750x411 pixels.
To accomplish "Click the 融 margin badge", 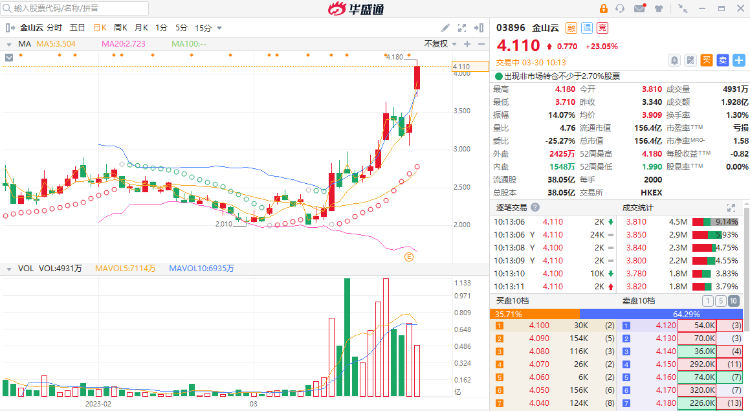I will click(x=571, y=28).
